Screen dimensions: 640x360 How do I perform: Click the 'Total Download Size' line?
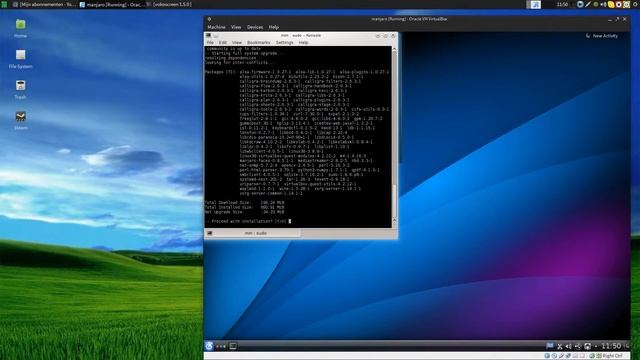[x=244, y=202]
